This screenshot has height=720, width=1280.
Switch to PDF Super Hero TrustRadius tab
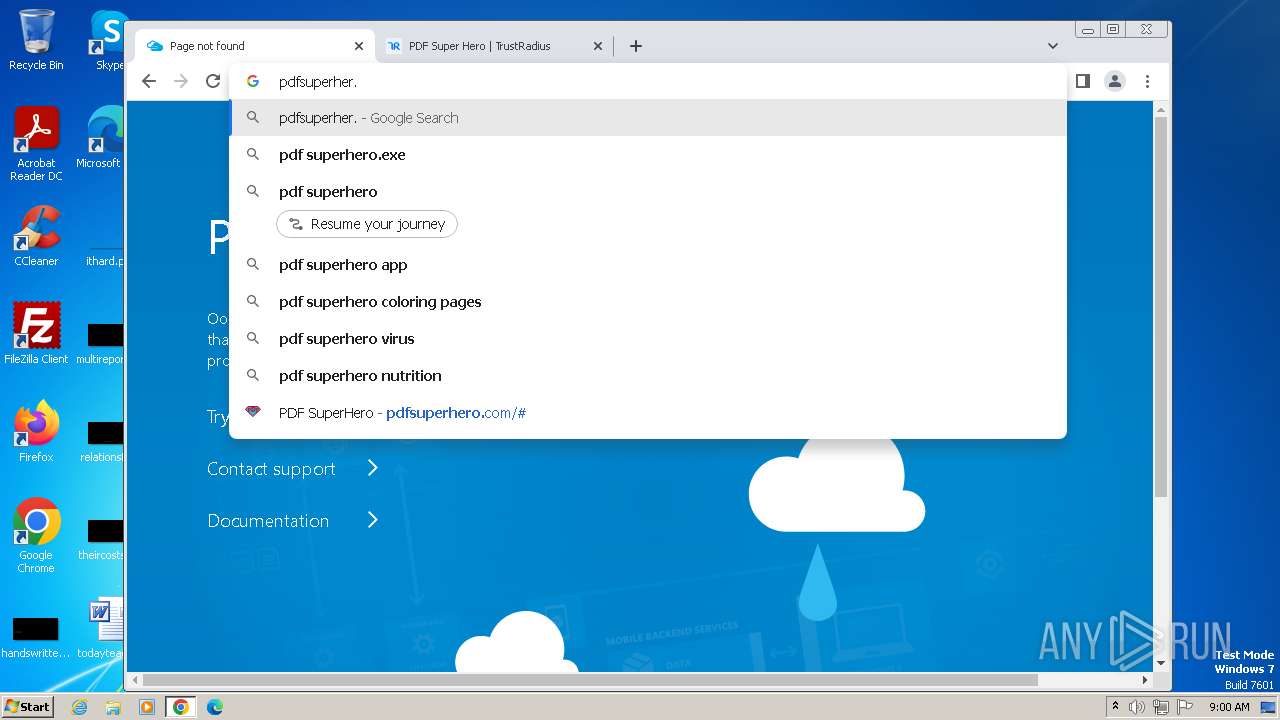tap(494, 46)
